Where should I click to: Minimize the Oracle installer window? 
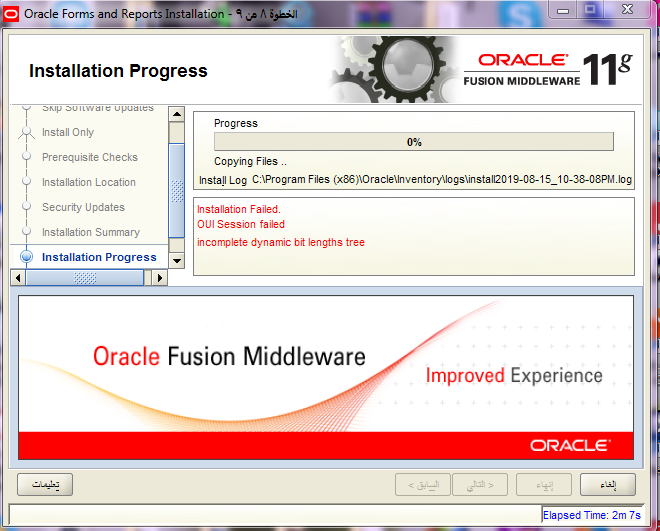pyautogui.click(x=563, y=10)
